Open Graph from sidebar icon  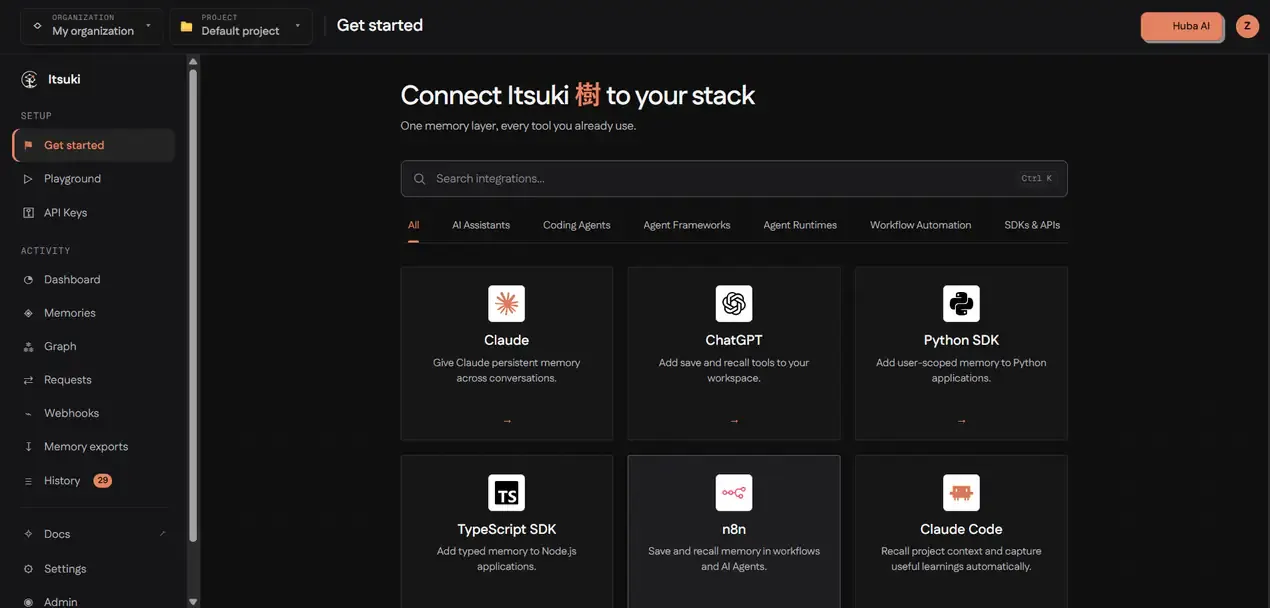click(28, 346)
